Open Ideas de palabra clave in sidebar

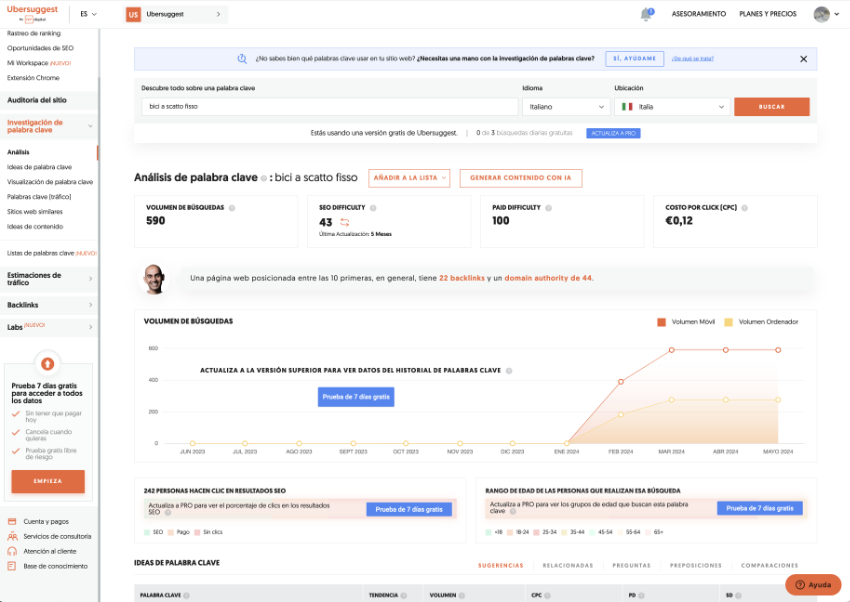(39, 167)
